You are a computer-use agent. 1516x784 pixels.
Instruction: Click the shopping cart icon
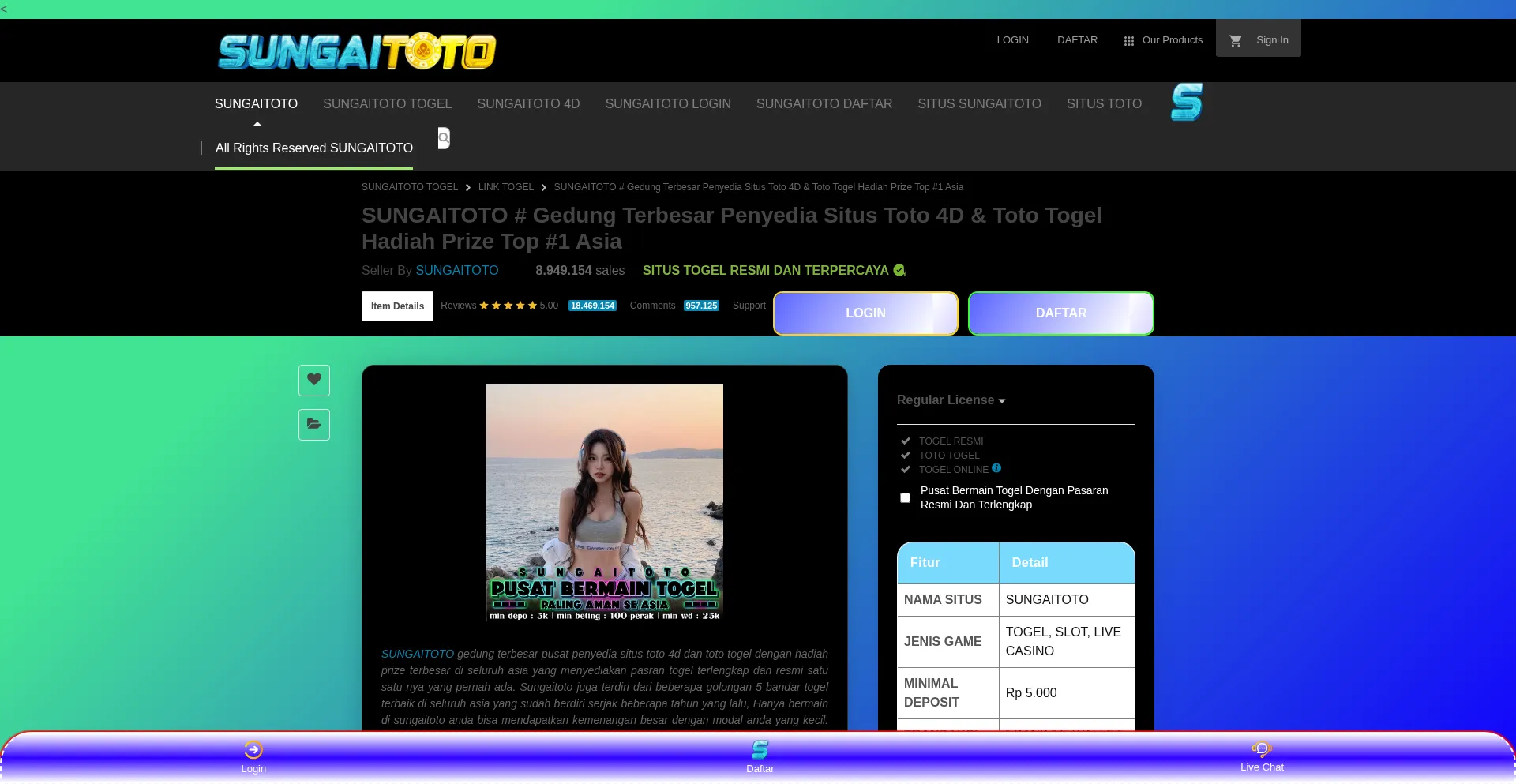click(x=1236, y=40)
